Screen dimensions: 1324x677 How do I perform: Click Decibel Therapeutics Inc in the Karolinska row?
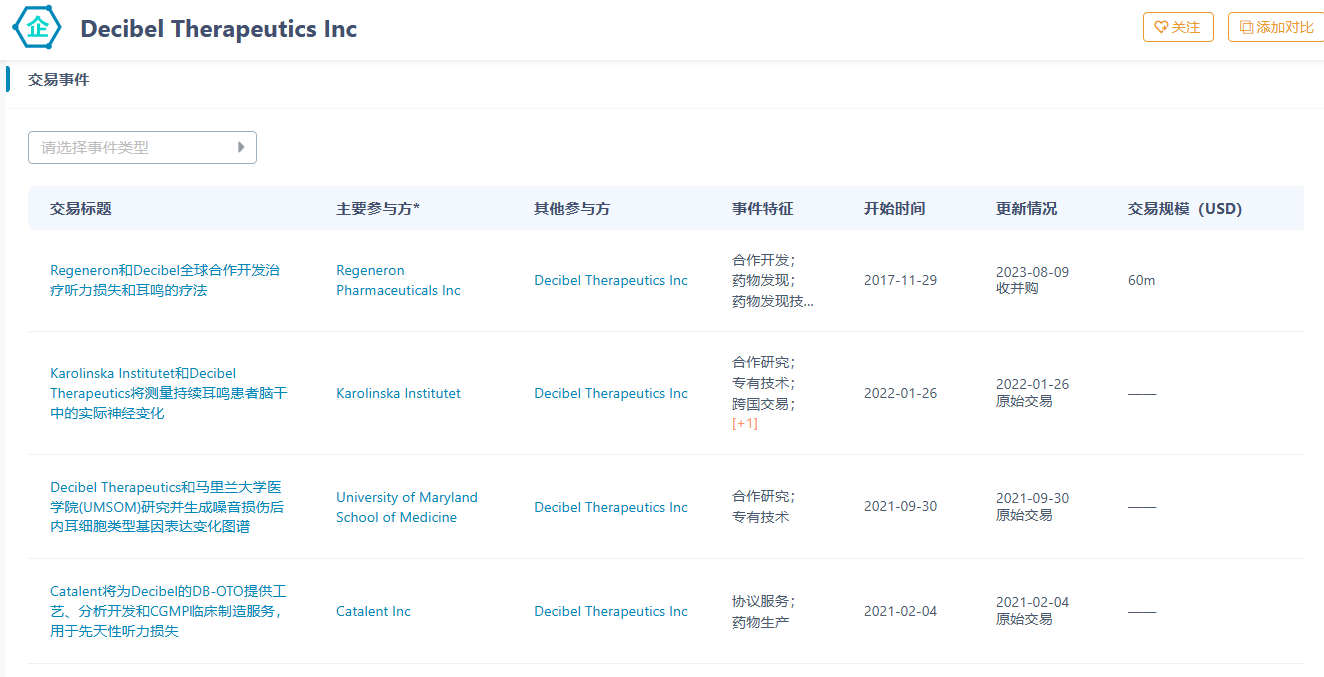[611, 393]
